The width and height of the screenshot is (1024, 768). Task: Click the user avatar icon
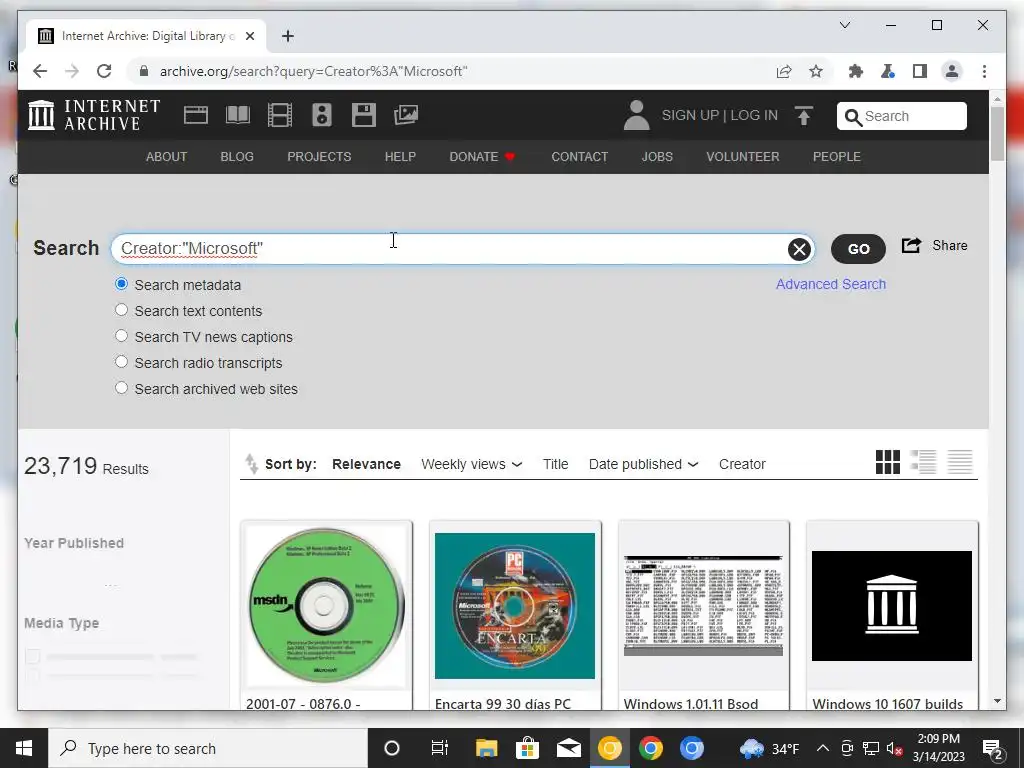pyautogui.click(x=636, y=115)
